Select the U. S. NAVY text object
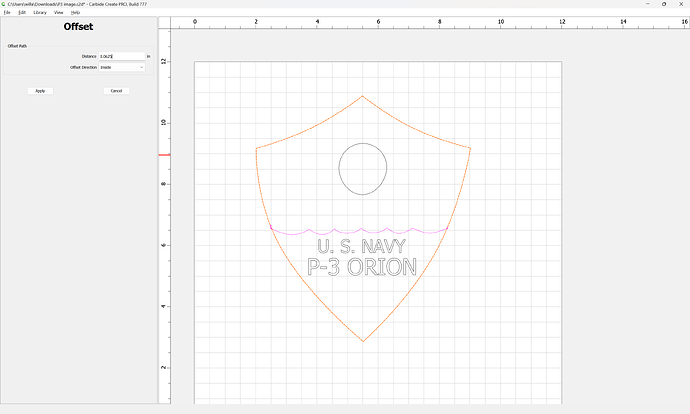The height and width of the screenshot is (414, 690). coord(362,247)
